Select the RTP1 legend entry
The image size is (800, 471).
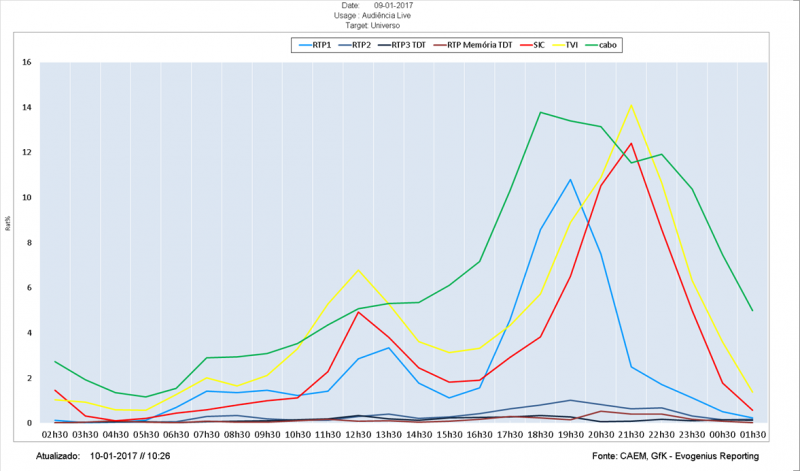pyautogui.click(x=314, y=45)
